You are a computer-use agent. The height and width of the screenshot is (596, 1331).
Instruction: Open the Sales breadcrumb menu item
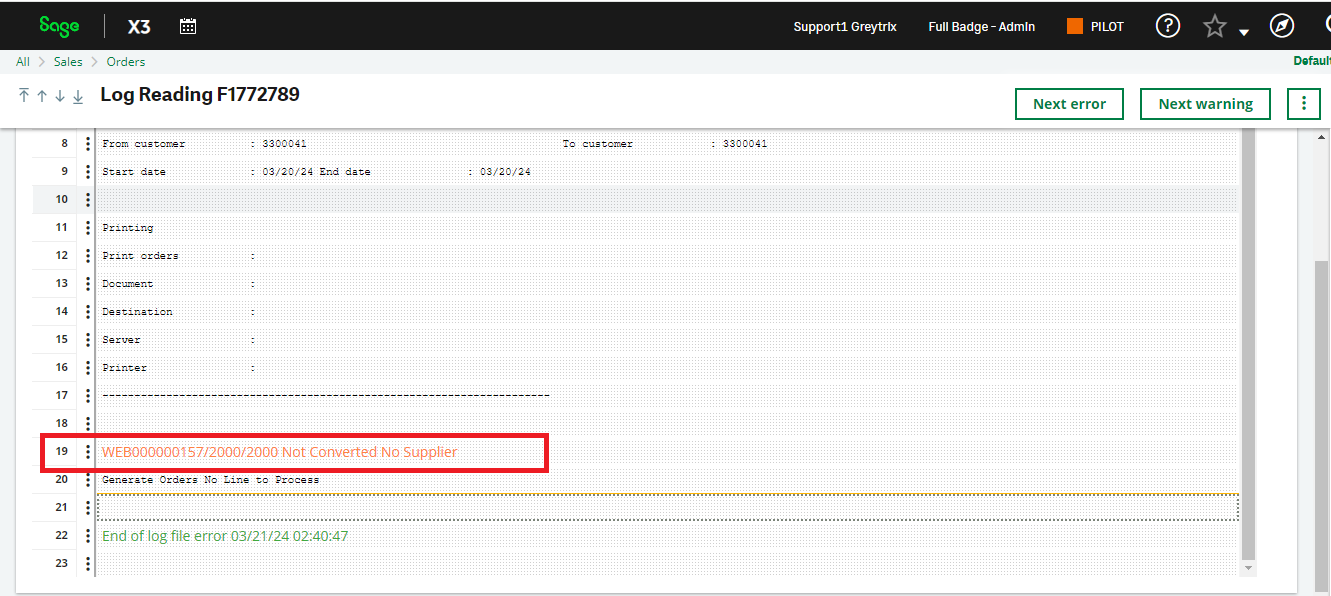pos(67,61)
